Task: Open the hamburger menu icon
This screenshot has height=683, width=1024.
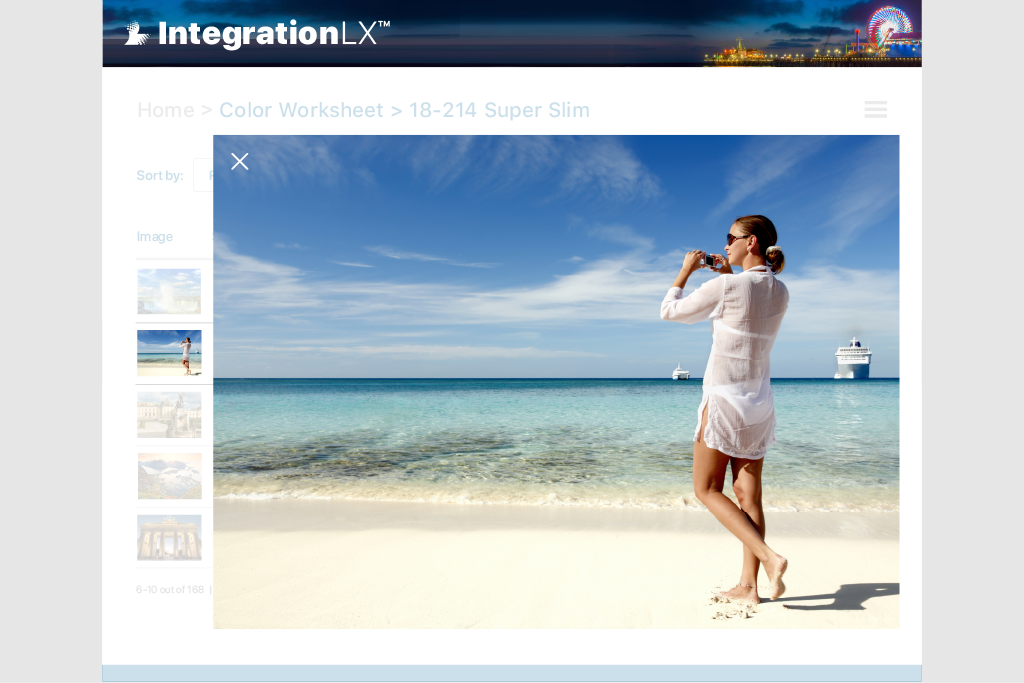Action: [x=875, y=109]
